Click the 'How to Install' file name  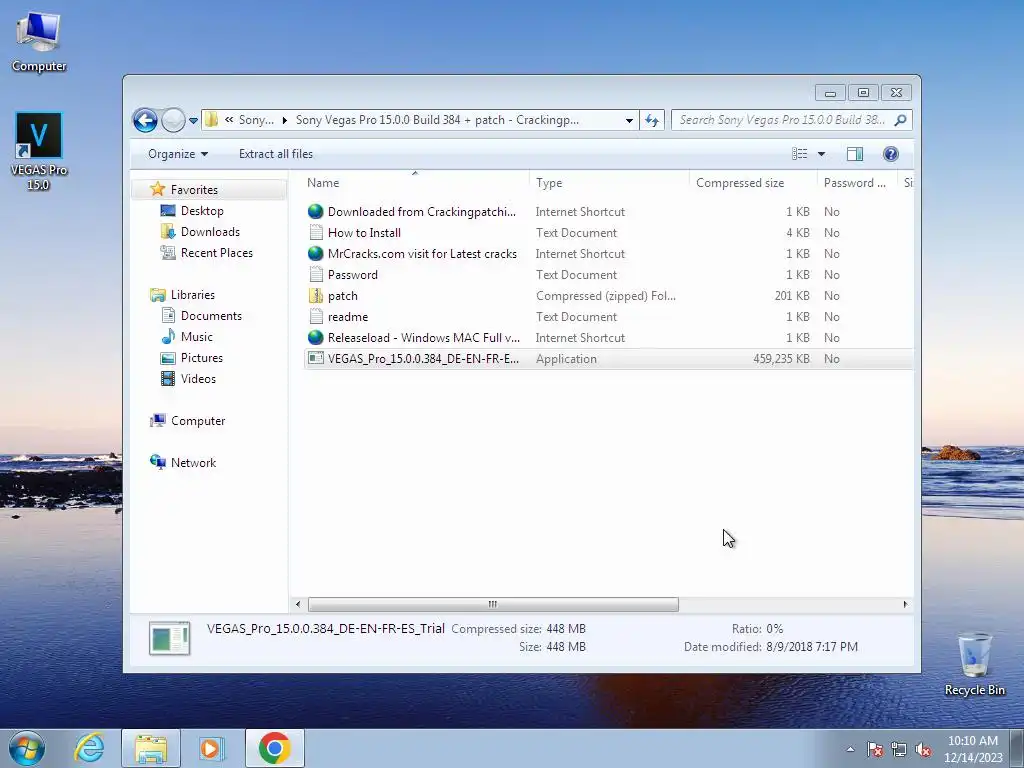(x=364, y=232)
